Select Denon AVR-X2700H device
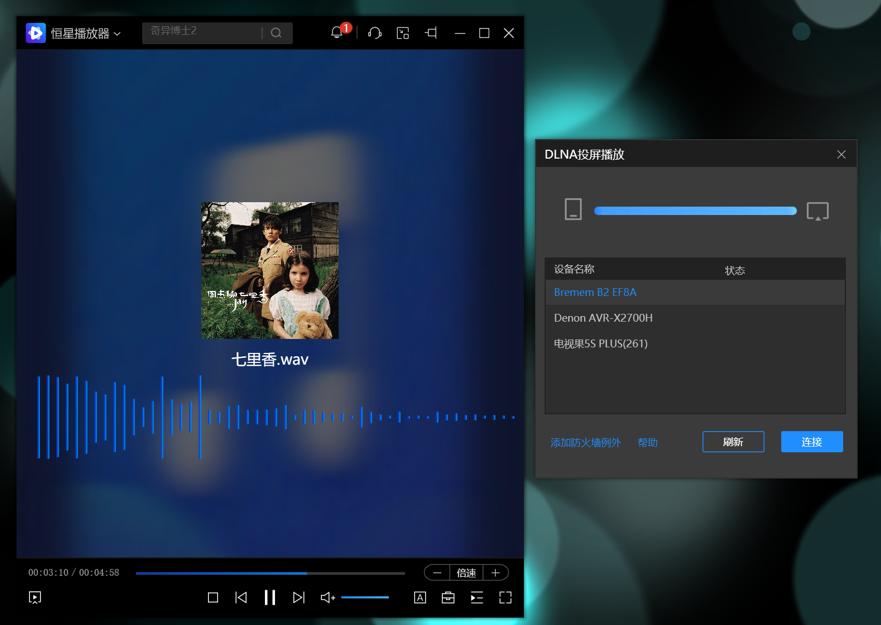Viewport: 881px width, 625px height. pyautogui.click(x=603, y=318)
